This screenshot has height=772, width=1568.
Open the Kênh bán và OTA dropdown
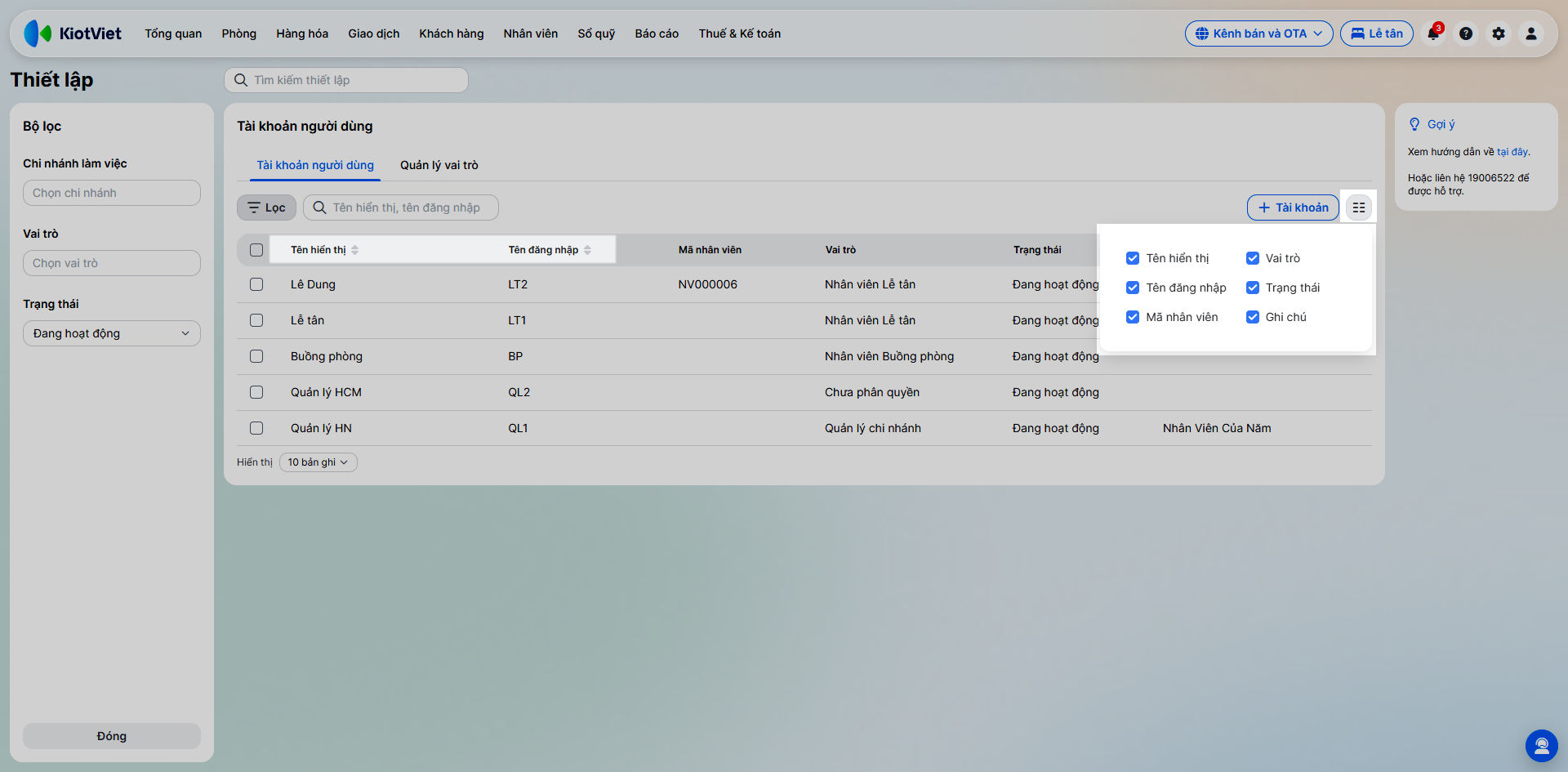[1259, 33]
